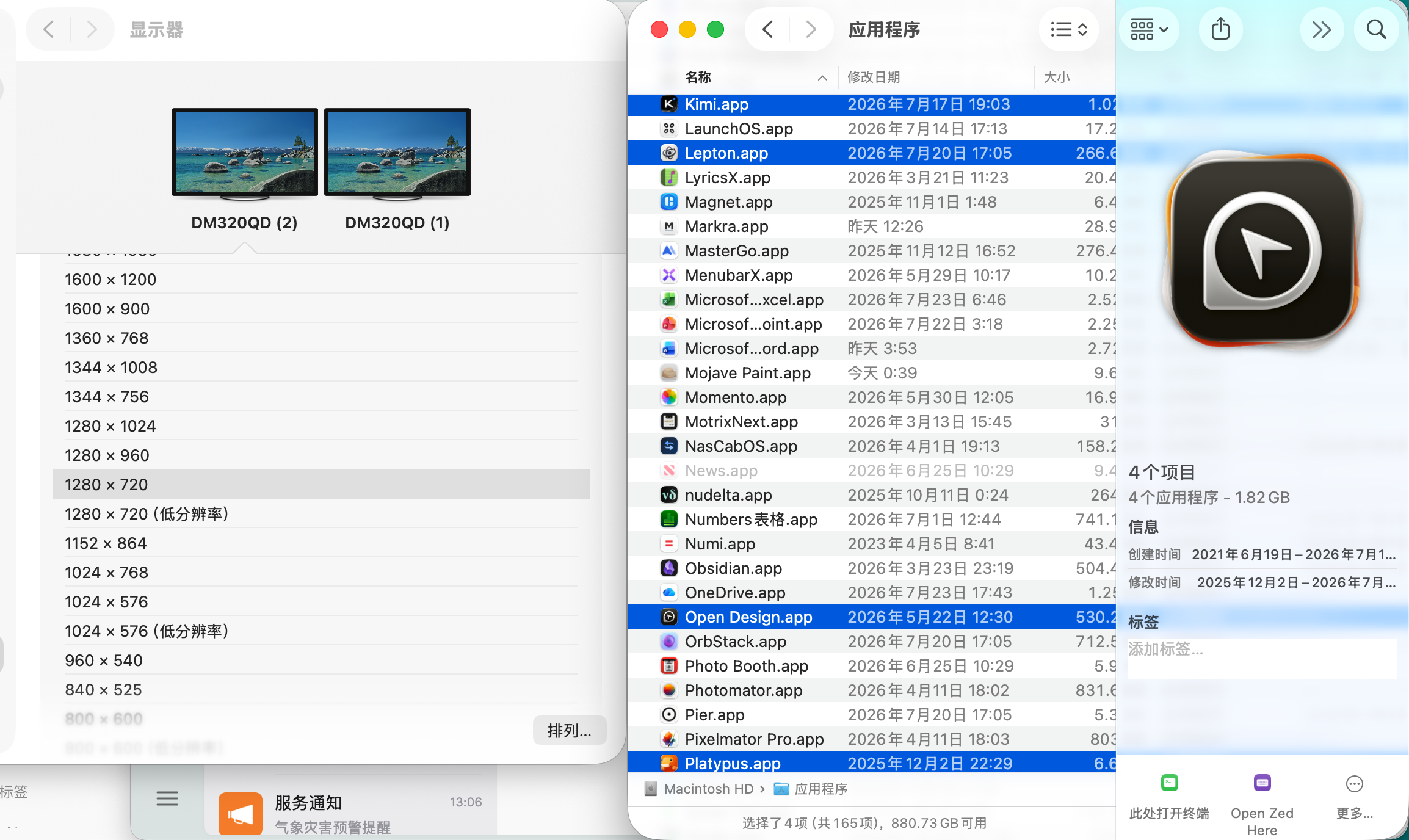This screenshot has height=840, width=1409.
Task: Click the Platypus.app file name
Action: [x=733, y=764]
